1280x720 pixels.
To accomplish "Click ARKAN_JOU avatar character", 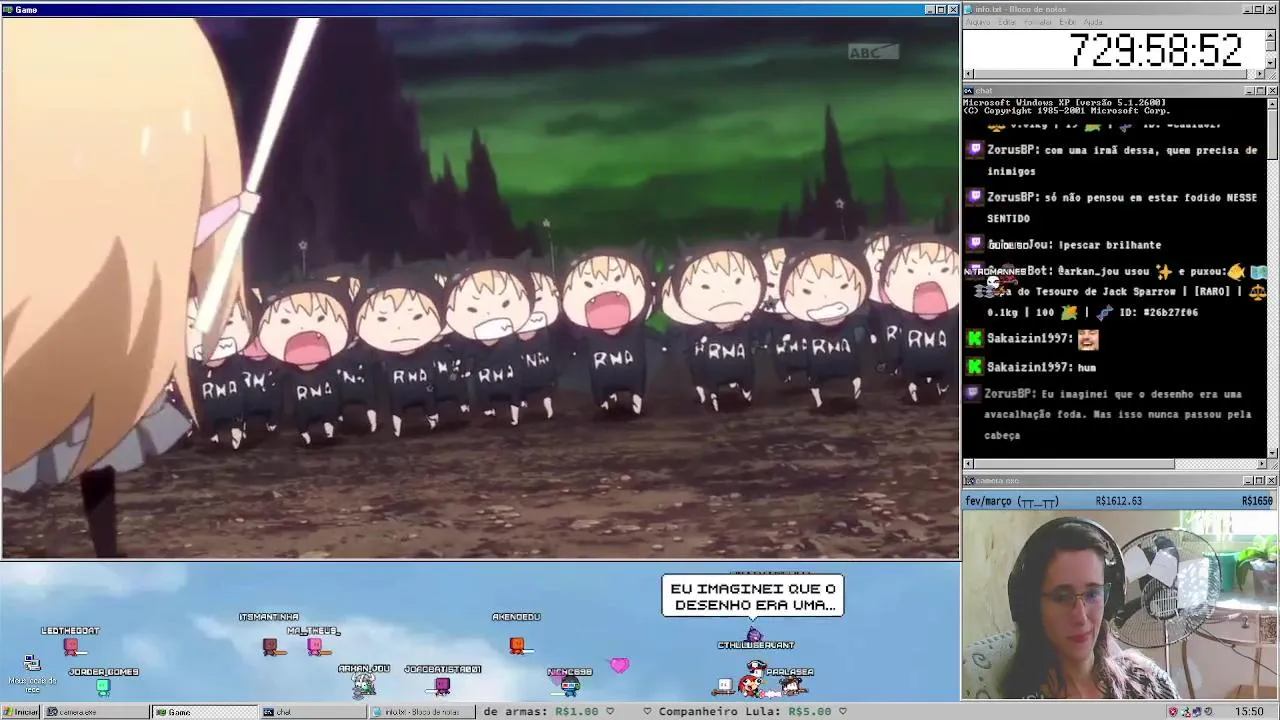I will 364,684.
